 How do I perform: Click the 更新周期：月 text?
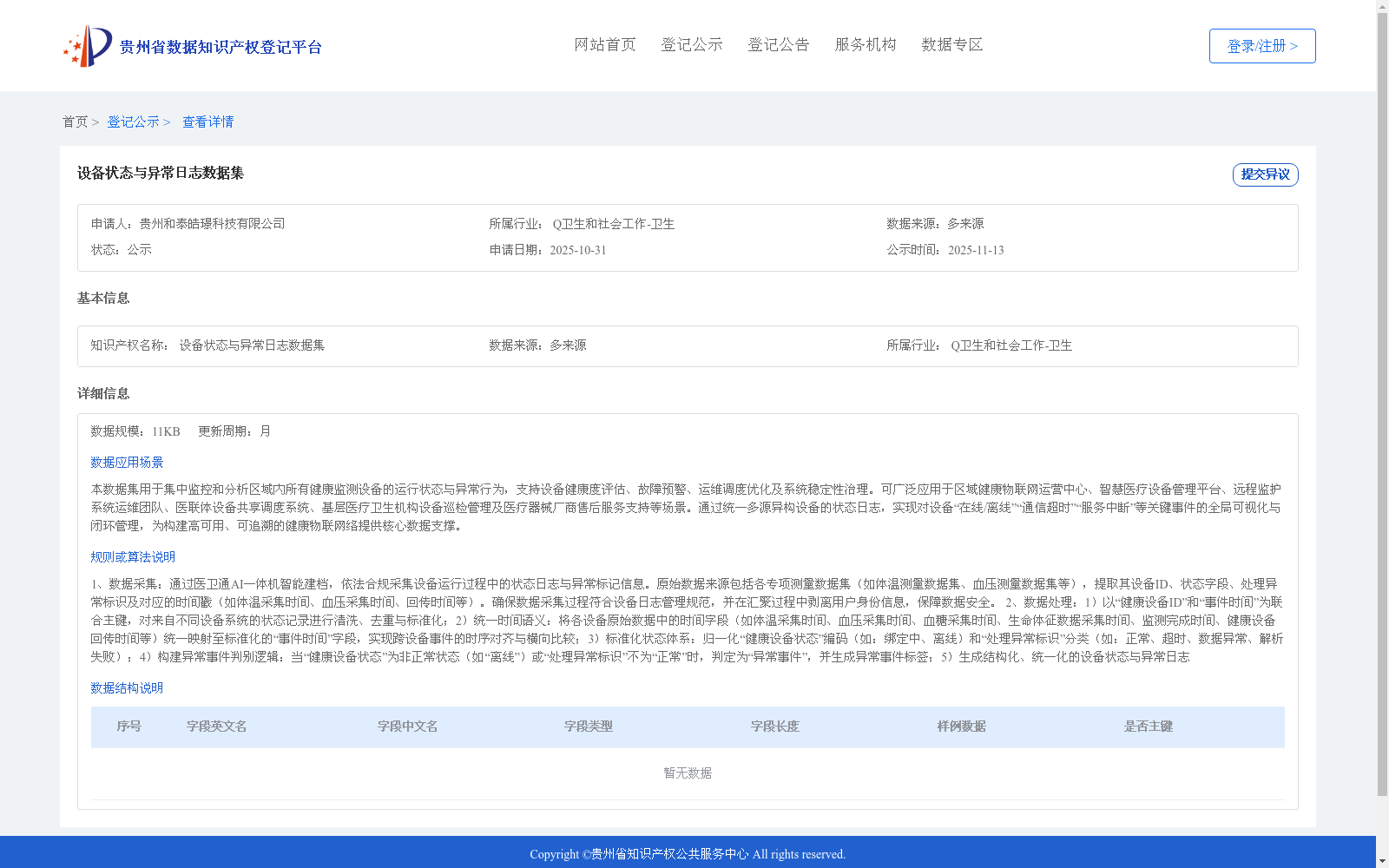pos(234,431)
